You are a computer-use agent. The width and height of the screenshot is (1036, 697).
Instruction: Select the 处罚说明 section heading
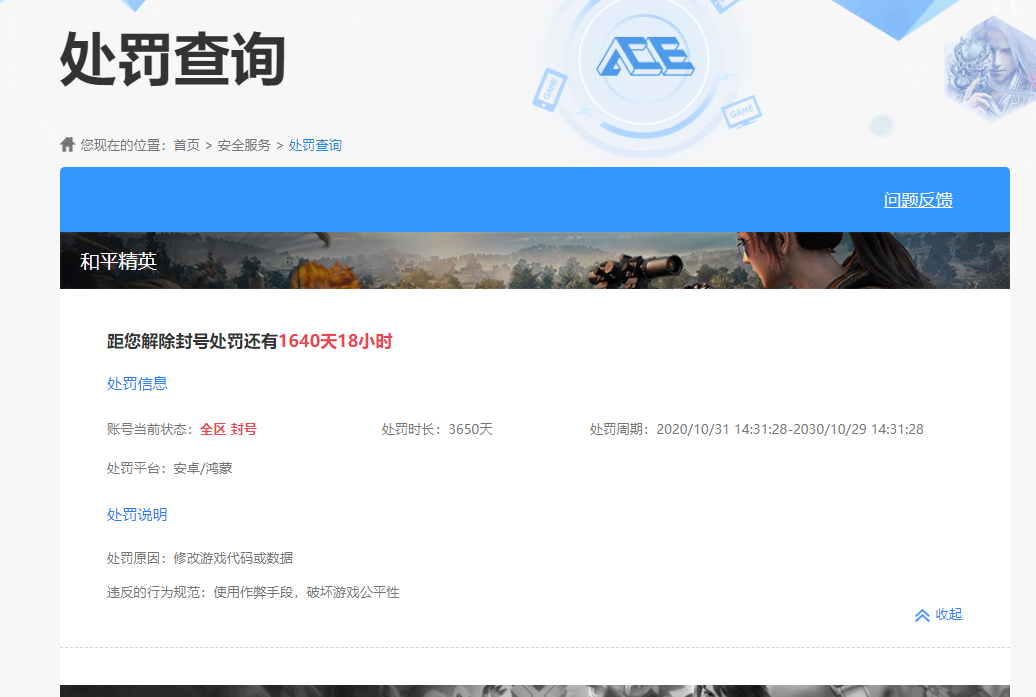[x=137, y=515]
